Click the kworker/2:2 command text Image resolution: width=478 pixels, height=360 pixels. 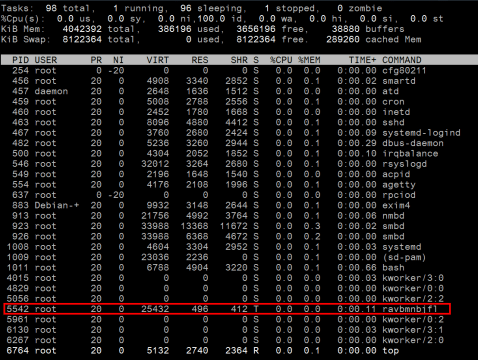point(413,299)
